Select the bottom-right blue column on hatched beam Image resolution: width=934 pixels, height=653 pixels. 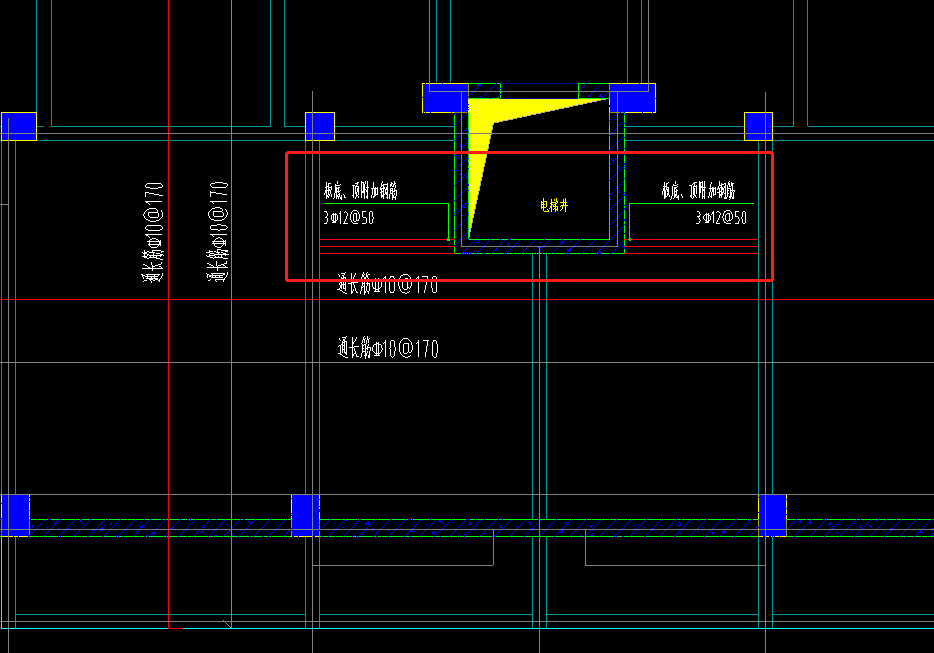772,515
